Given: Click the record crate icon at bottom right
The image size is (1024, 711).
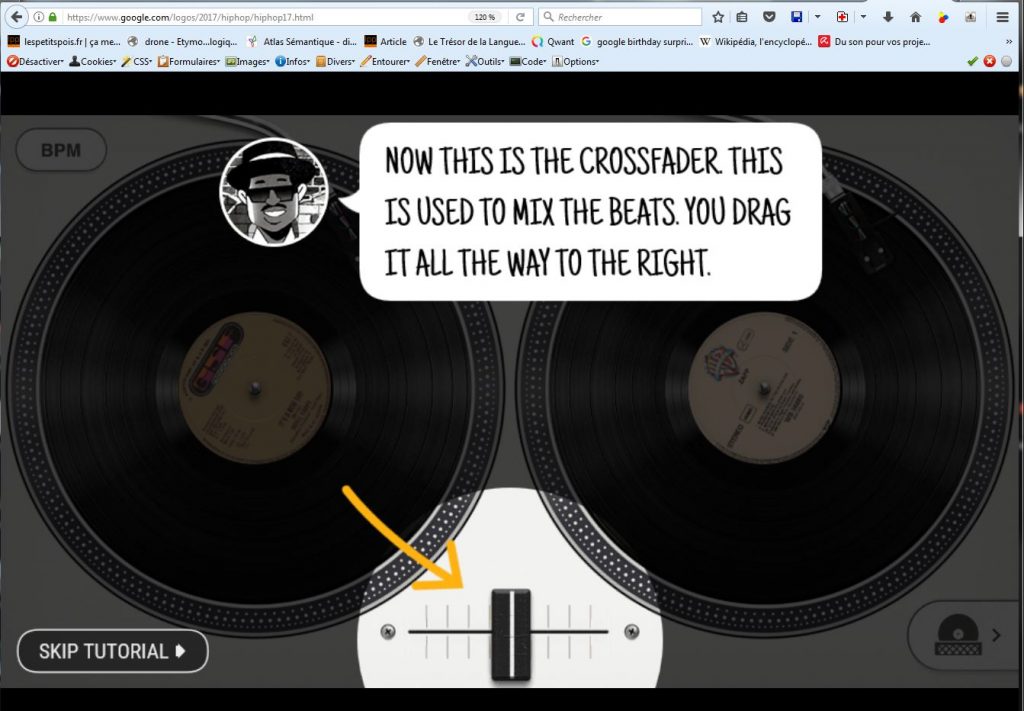Looking at the screenshot, I should (x=956, y=634).
